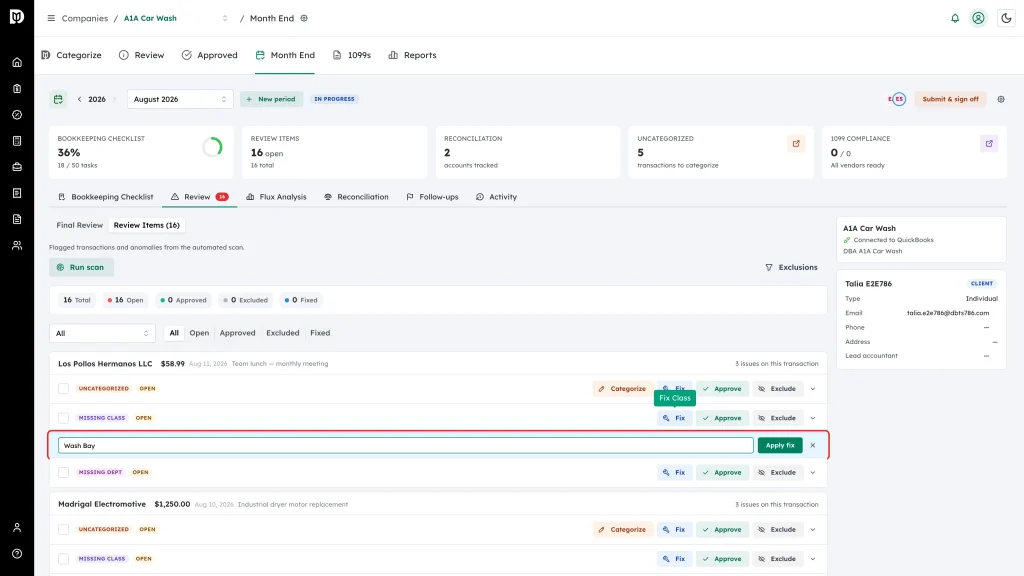Viewport: 1024px width, 576px height.
Task: Switch to Flux Analysis tab
Action: click(276, 197)
